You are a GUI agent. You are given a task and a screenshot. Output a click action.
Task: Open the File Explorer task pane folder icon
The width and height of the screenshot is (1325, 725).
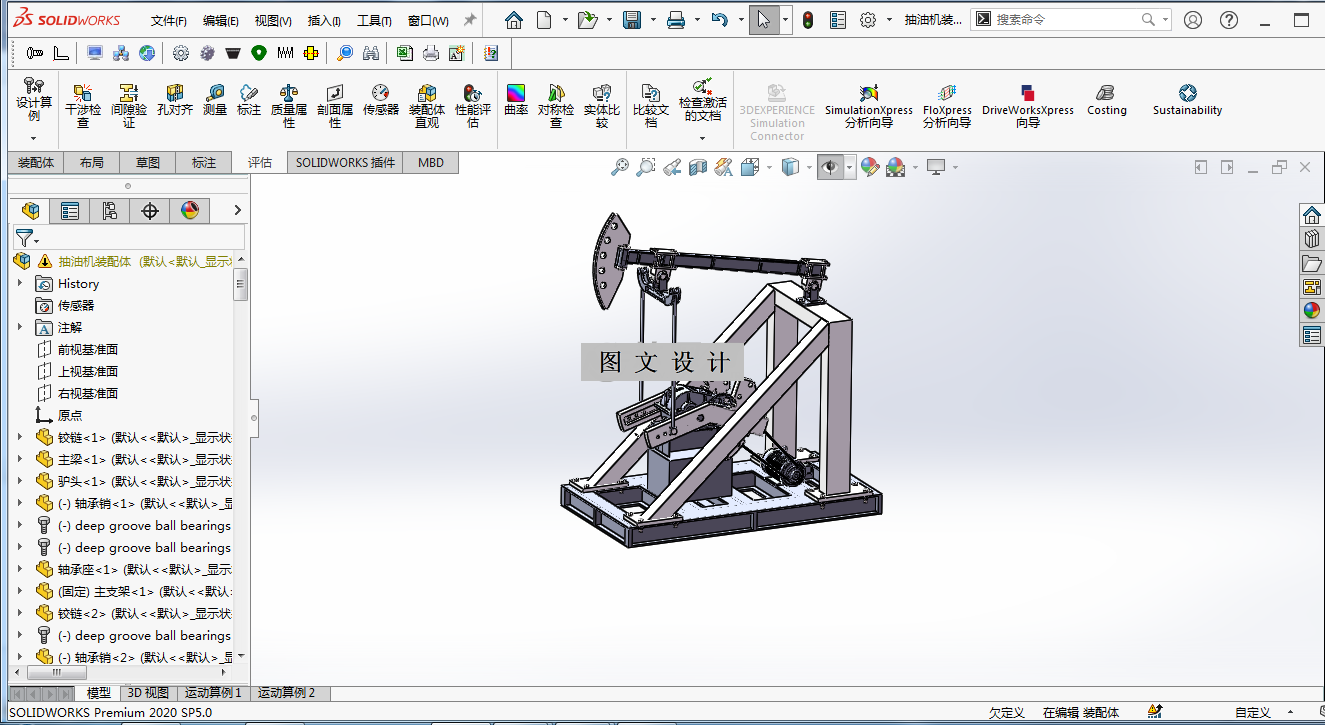point(1312,263)
